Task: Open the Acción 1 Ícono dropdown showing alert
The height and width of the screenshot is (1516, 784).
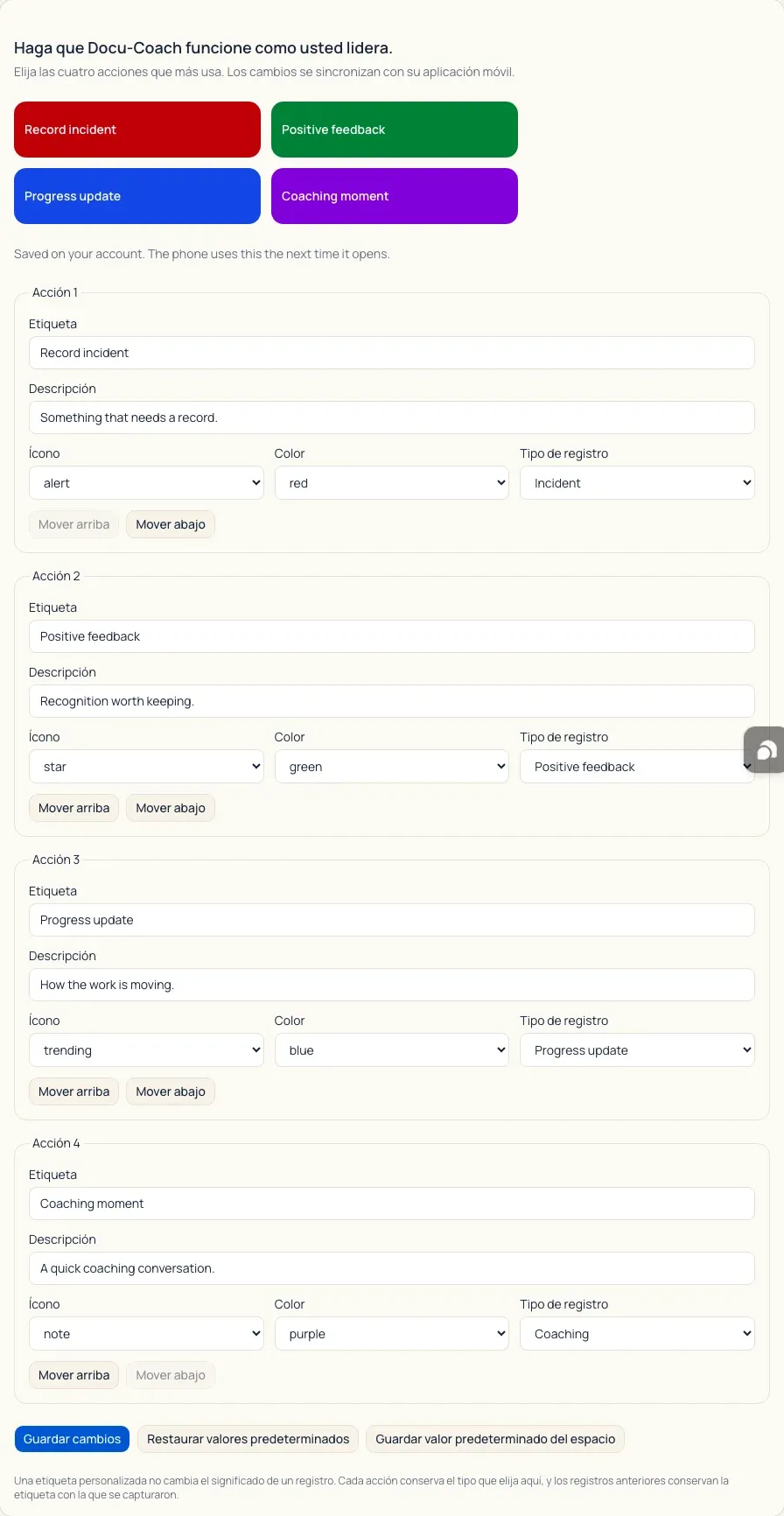Action: tap(146, 483)
